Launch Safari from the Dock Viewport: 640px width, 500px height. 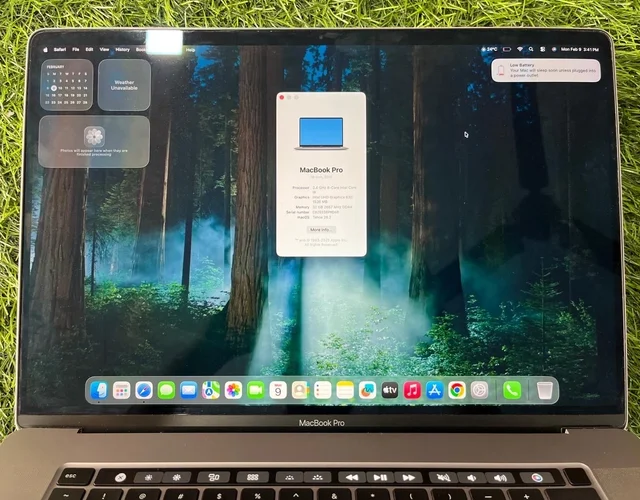click(x=144, y=391)
